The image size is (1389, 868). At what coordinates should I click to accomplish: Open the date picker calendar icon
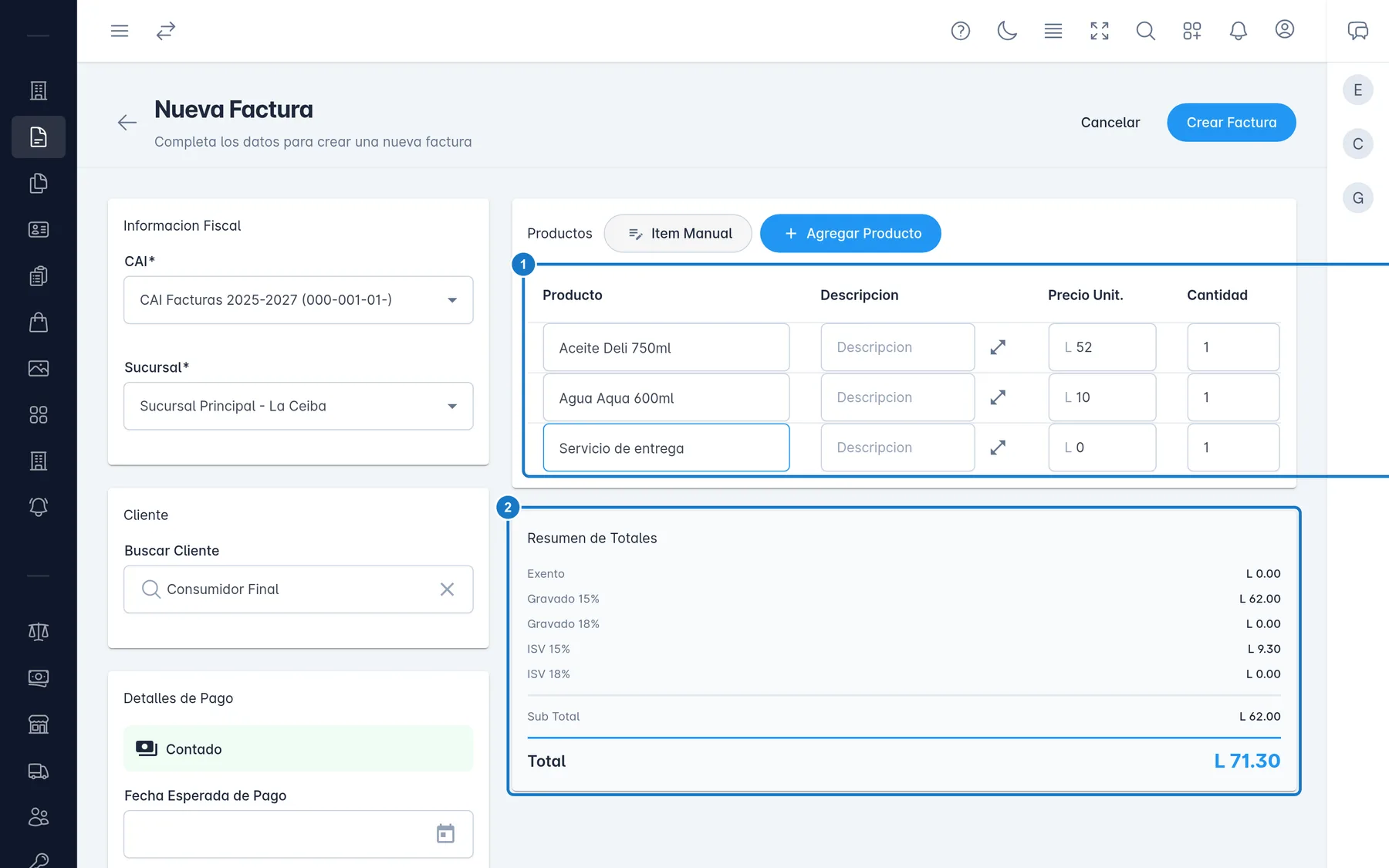coord(445,834)
